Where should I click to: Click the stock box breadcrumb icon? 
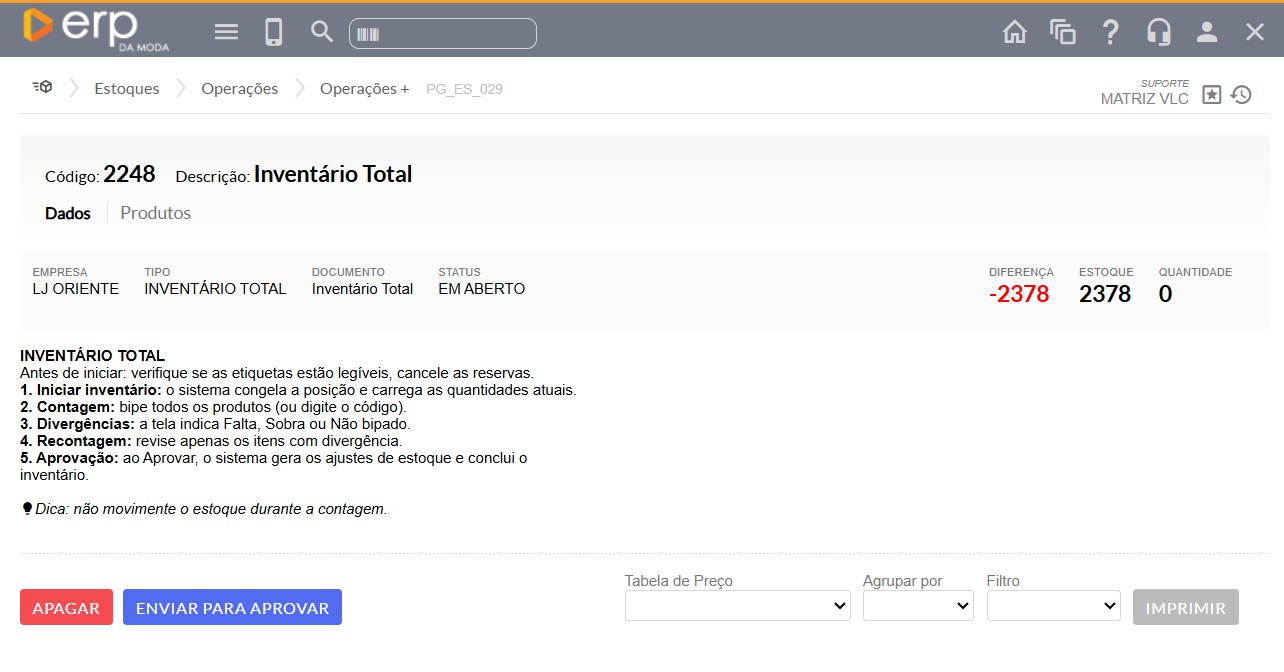coord(42,88)
